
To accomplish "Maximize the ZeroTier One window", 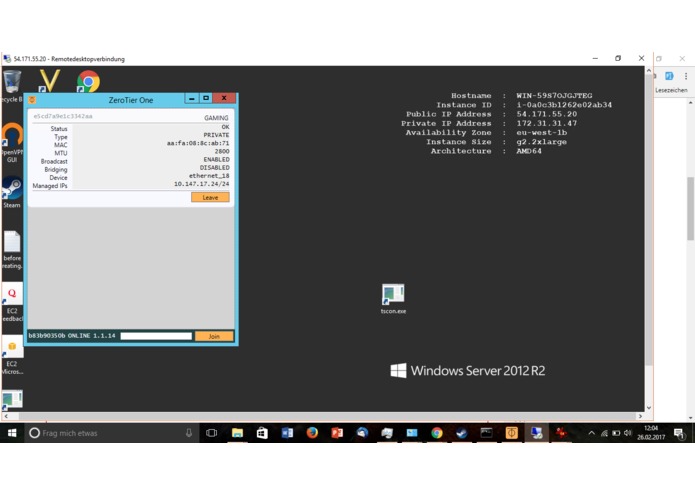I will click(206, 98).
